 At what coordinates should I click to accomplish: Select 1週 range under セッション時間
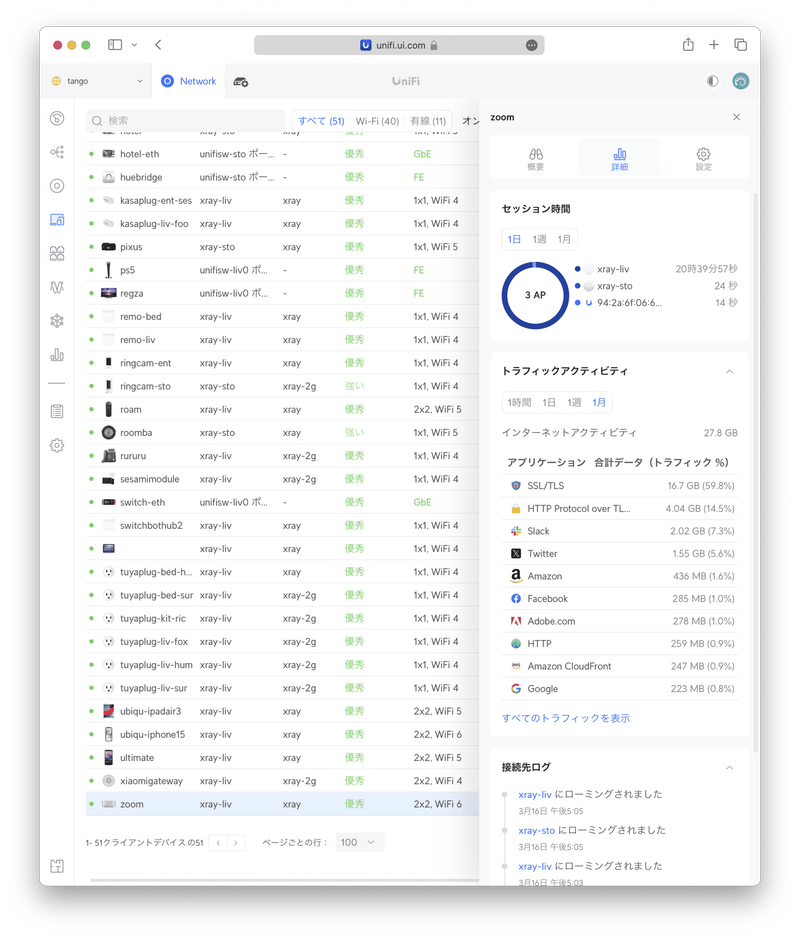540,240
